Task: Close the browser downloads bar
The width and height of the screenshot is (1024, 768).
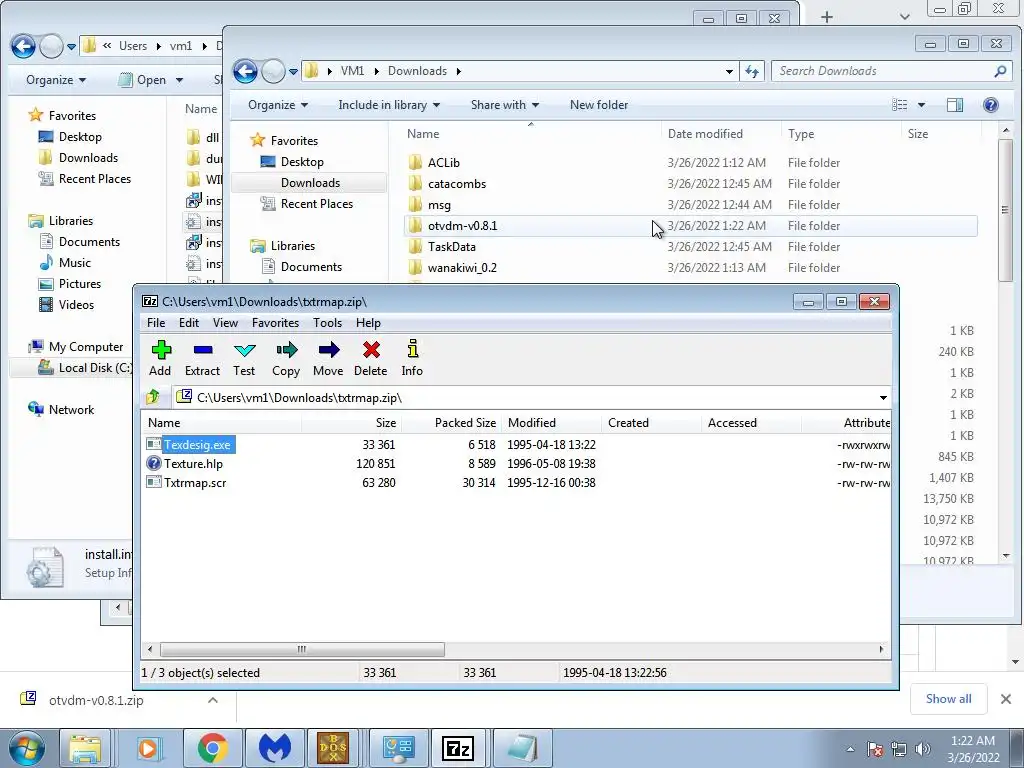Action: point(1006,699)
